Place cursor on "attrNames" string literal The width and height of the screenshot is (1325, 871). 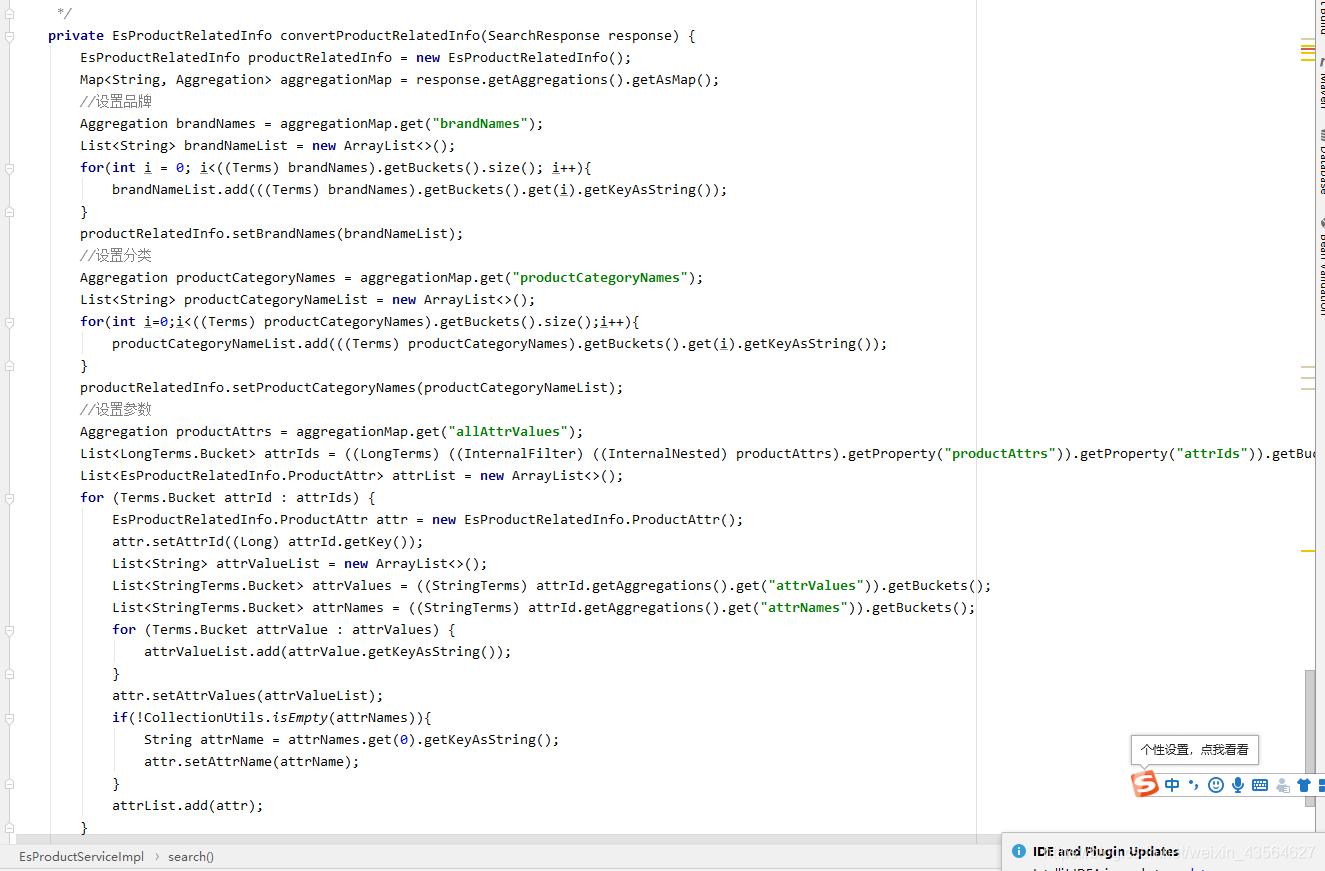click(x=803, y=608)
